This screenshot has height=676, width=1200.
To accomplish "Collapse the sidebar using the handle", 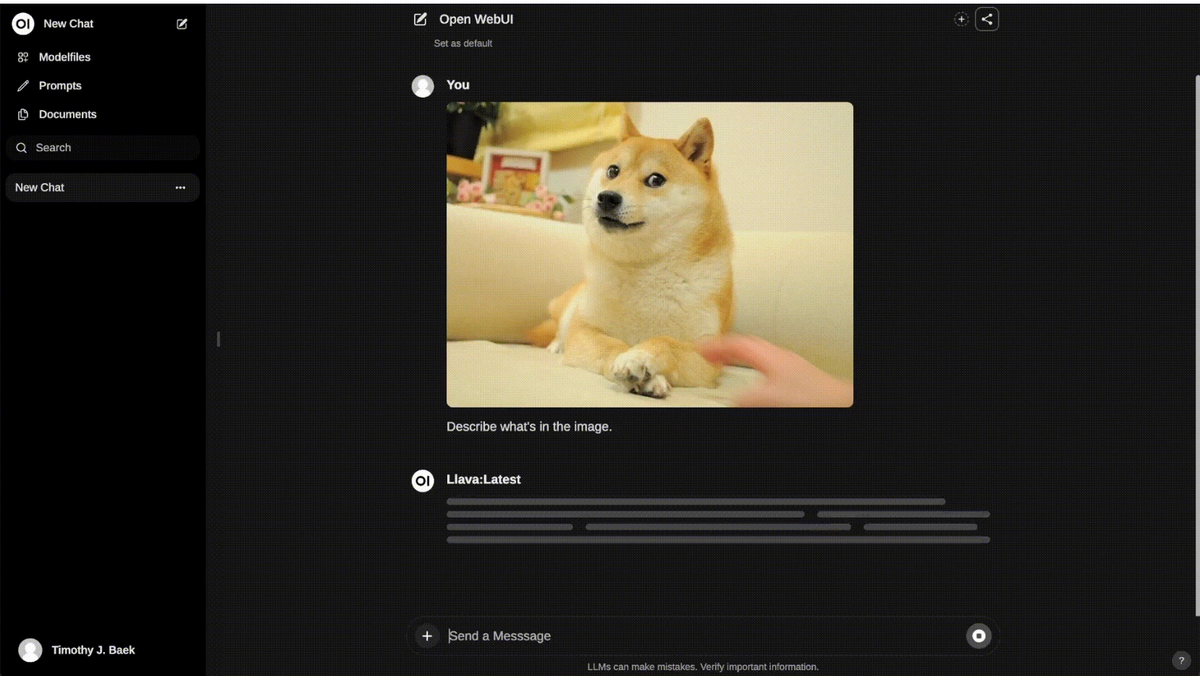I will (x=218, y=339).
